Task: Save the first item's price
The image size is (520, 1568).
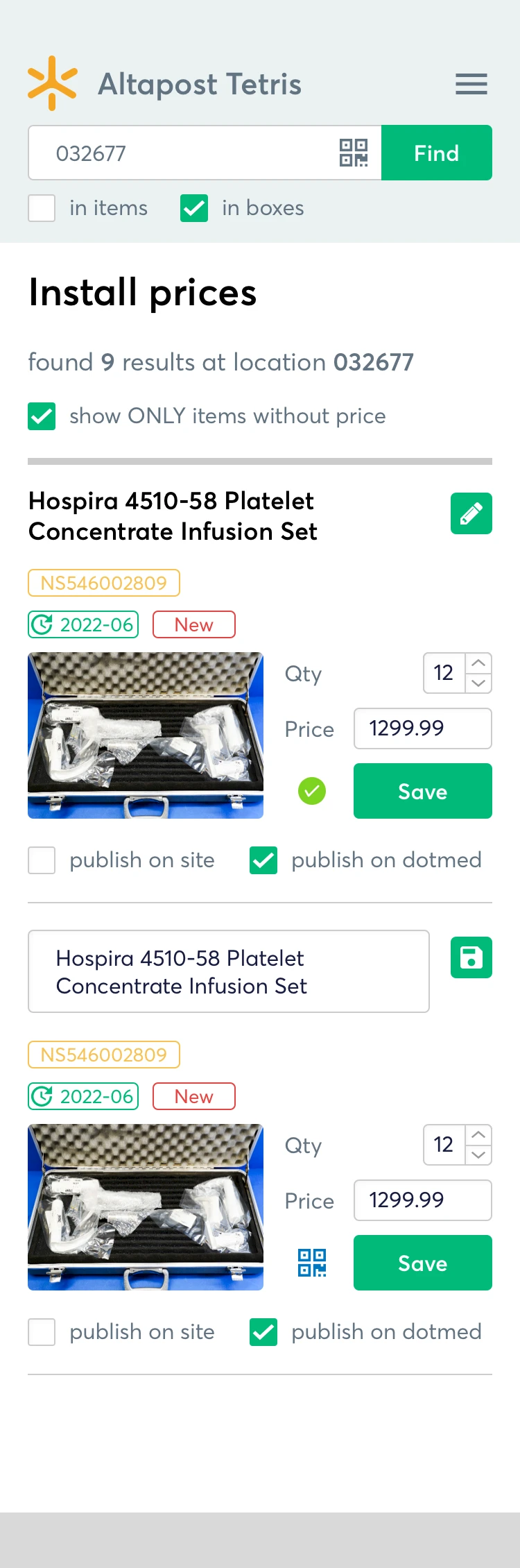Action: coord(423,791)
